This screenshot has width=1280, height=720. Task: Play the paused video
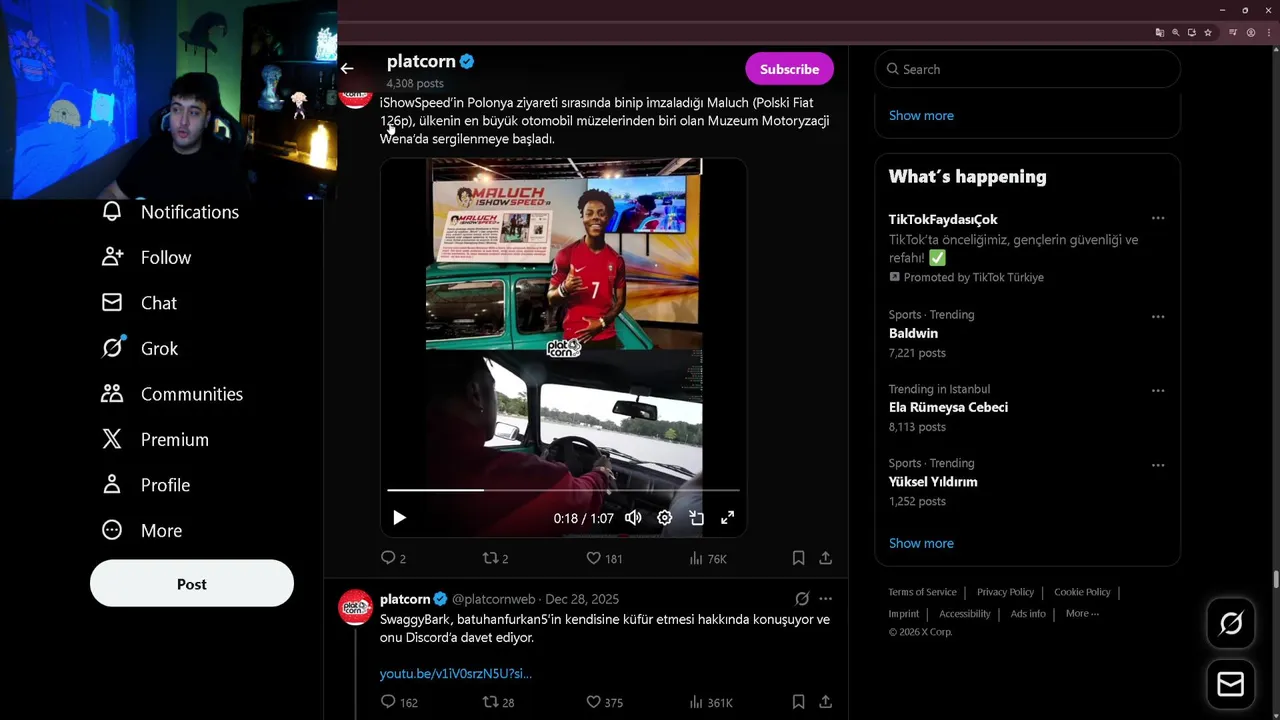click(x=399, y=517)
